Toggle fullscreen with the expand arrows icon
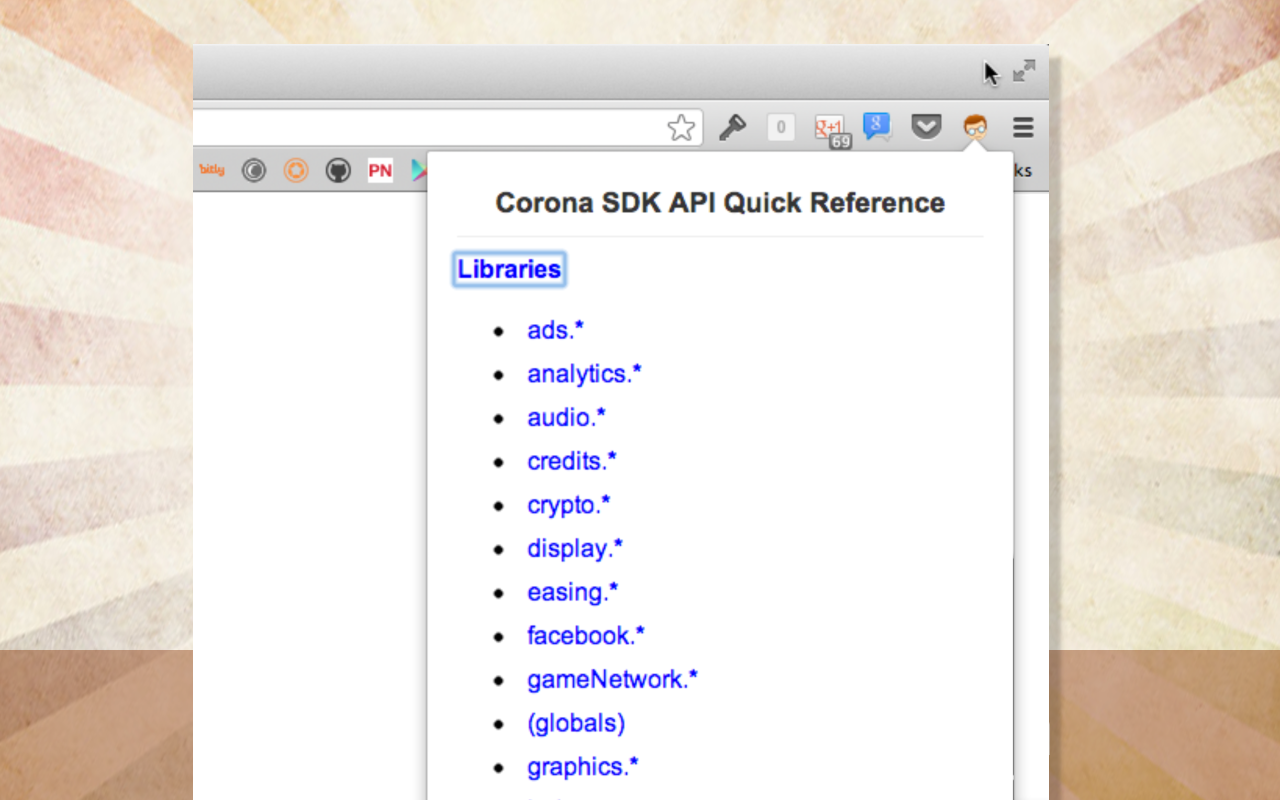Image resolution: width=1280 pixels, height=800 pixels. (x=1024, y=71)
